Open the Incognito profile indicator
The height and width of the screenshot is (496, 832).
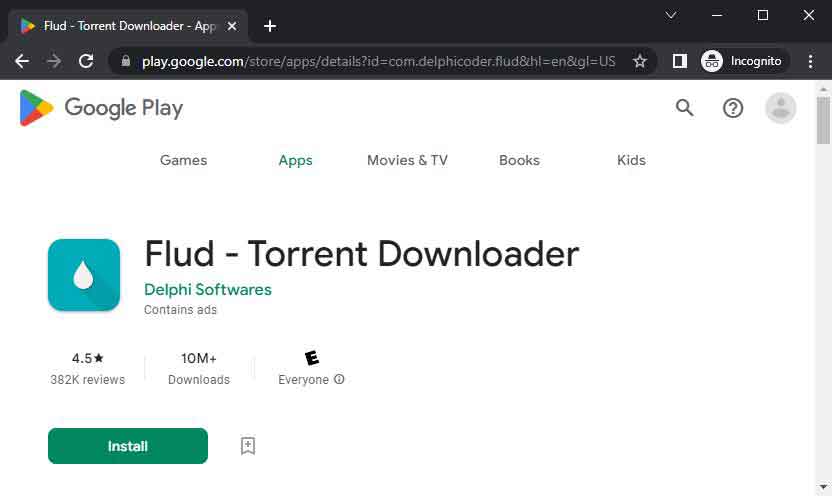pos(742,61)
